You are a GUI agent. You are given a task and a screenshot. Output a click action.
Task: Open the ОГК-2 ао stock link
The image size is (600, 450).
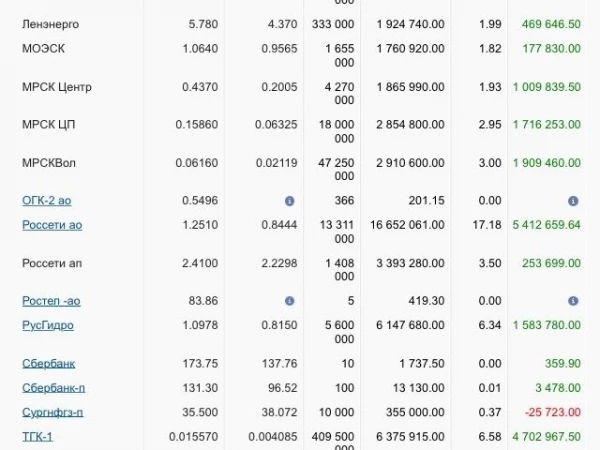pyautogui.click(x=47, y=201)
